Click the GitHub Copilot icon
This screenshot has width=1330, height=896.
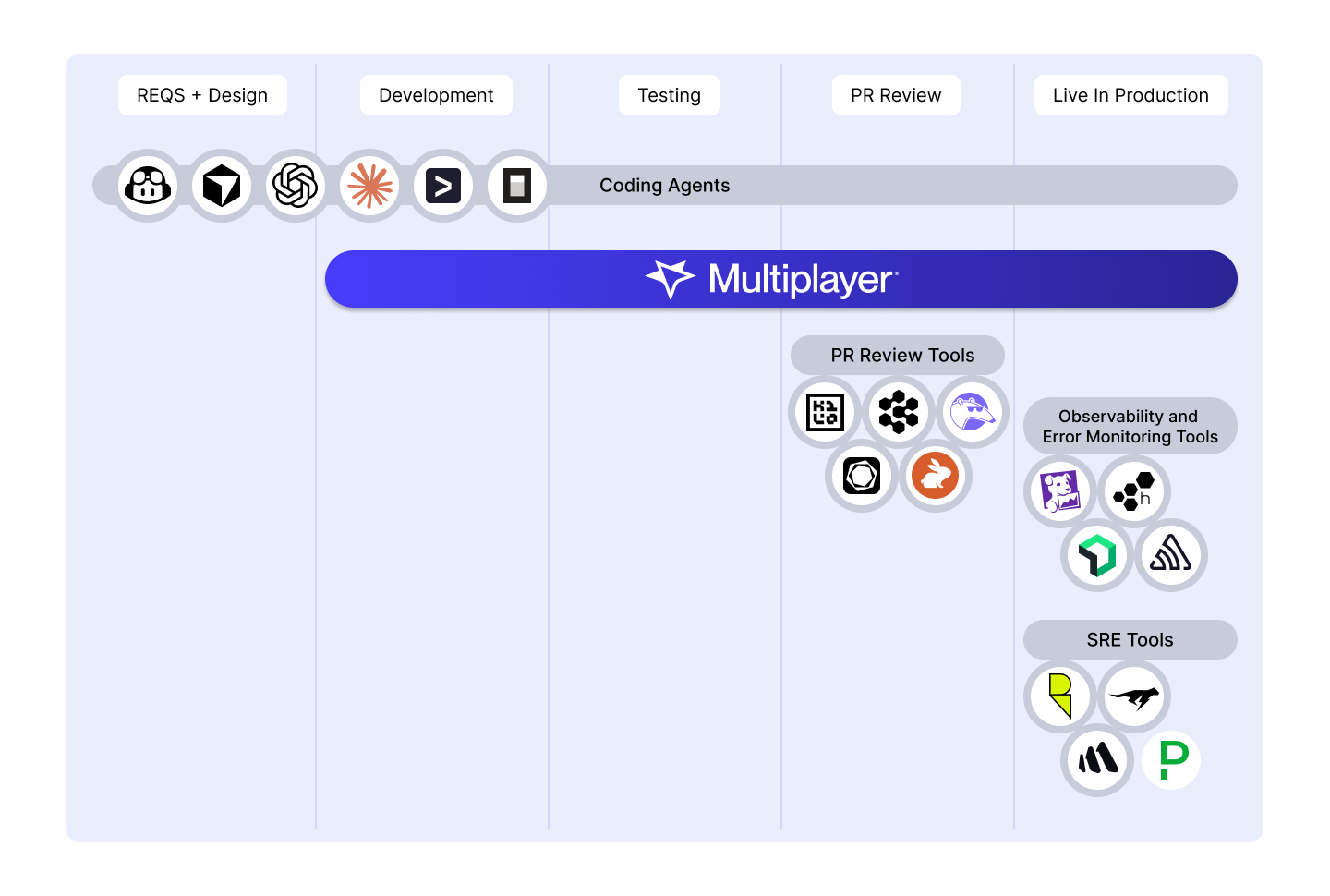(148, 186)
